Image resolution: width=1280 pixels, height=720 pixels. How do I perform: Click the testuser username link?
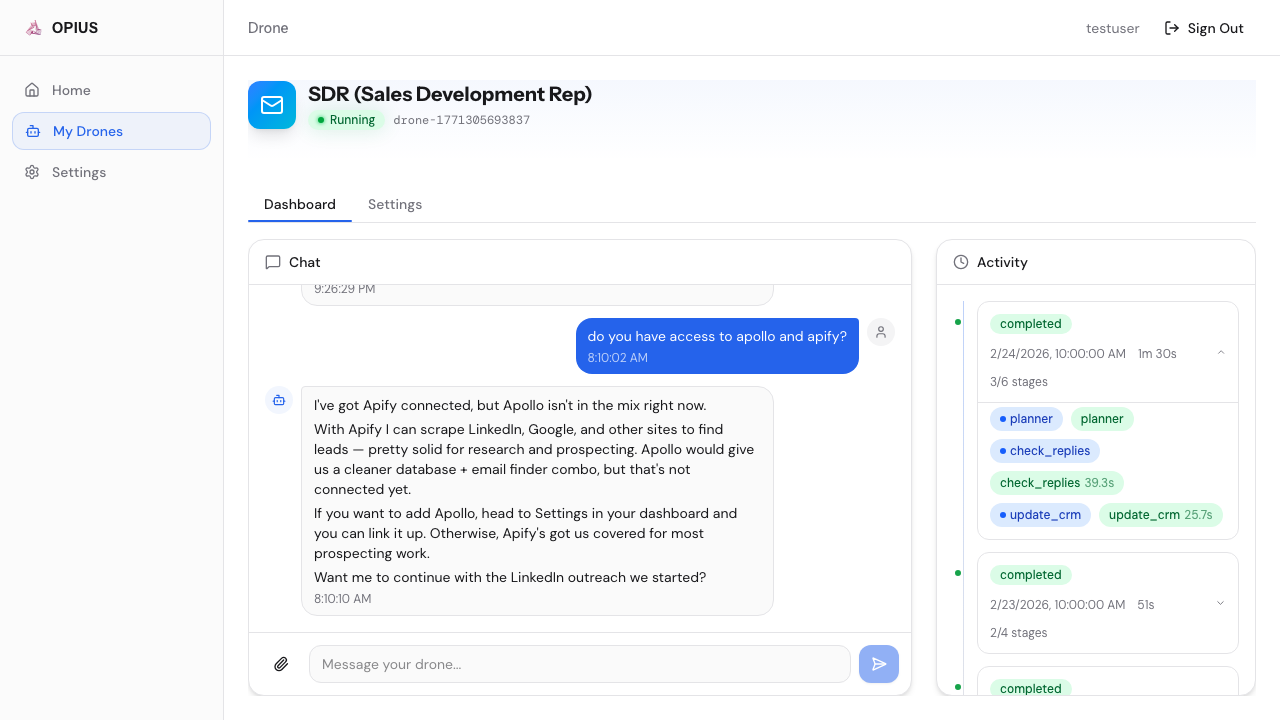tap(1112, 28)
